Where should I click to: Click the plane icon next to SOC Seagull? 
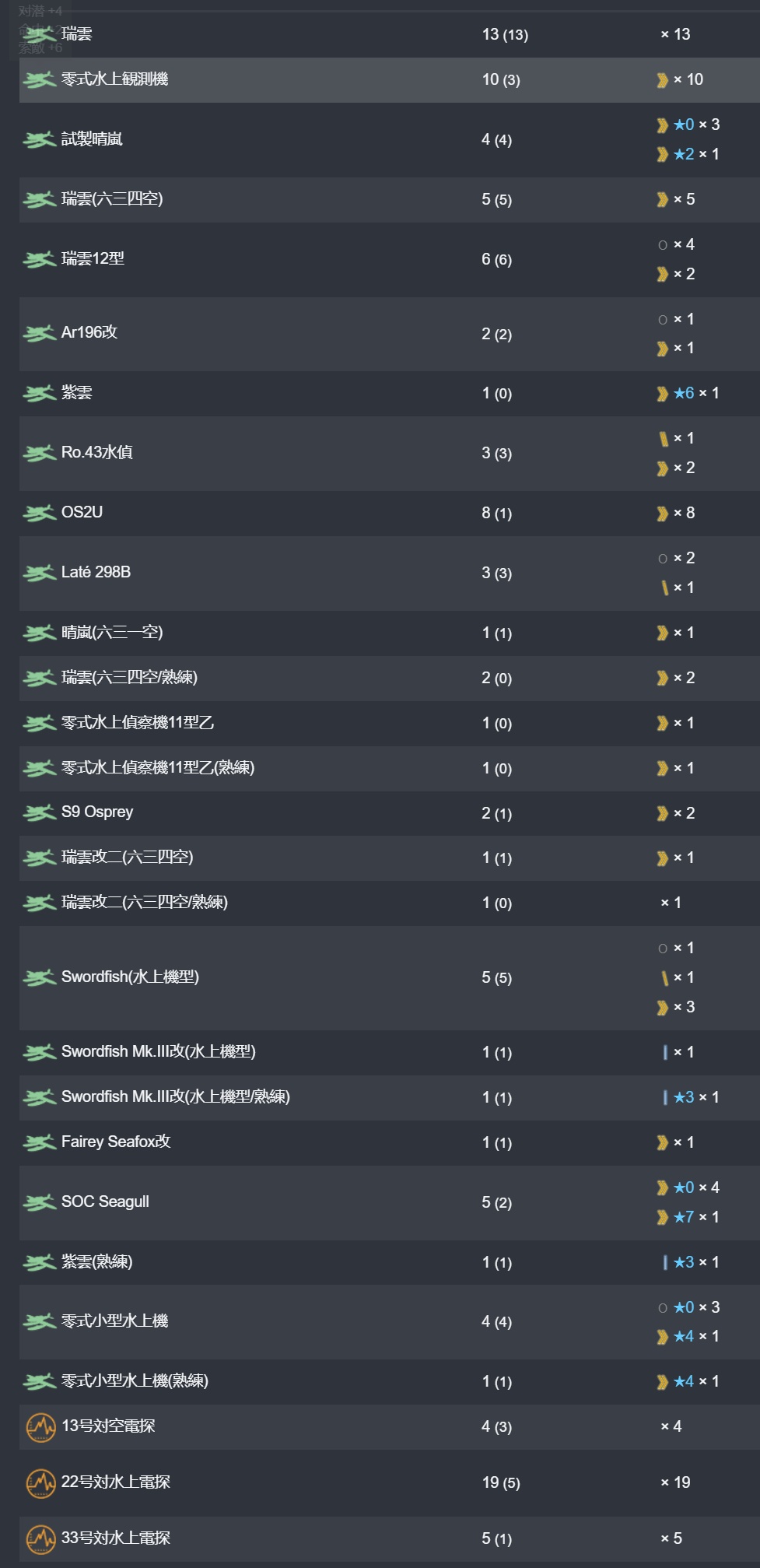point(39,1202)
